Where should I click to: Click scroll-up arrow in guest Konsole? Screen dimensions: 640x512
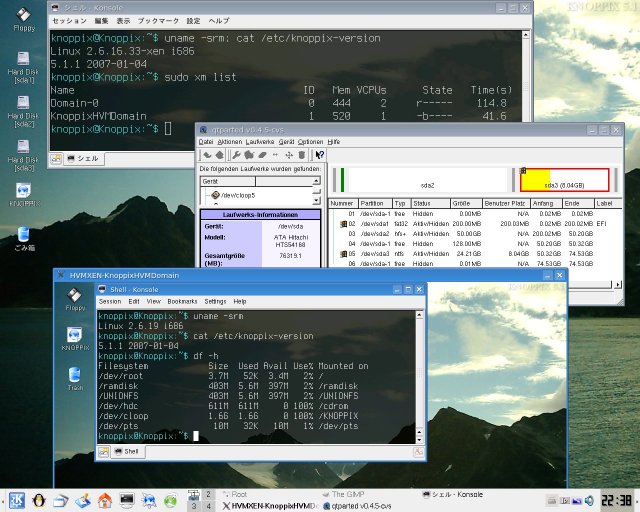click(x=419, y=315)
